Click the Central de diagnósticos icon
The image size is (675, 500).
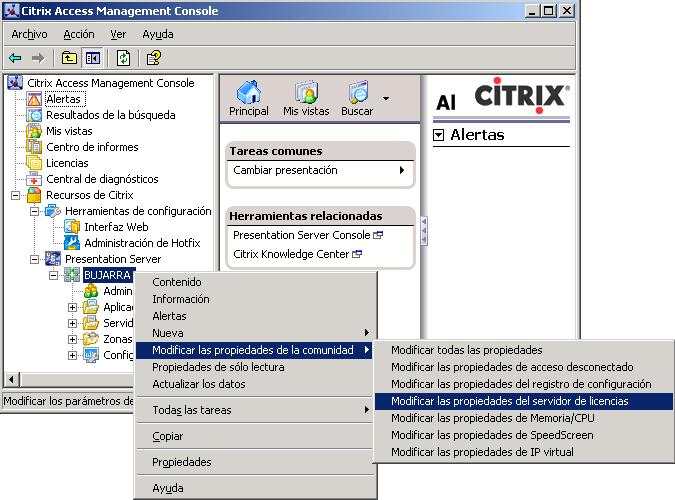(34, 179)
